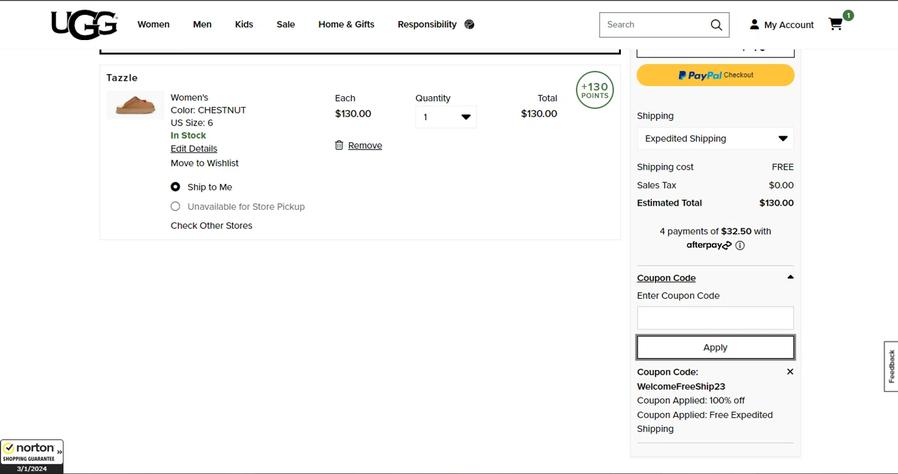Open the Quantity dropdown
Image resolution: width=898 pixels, height=474 pixels.
(446, 117)
